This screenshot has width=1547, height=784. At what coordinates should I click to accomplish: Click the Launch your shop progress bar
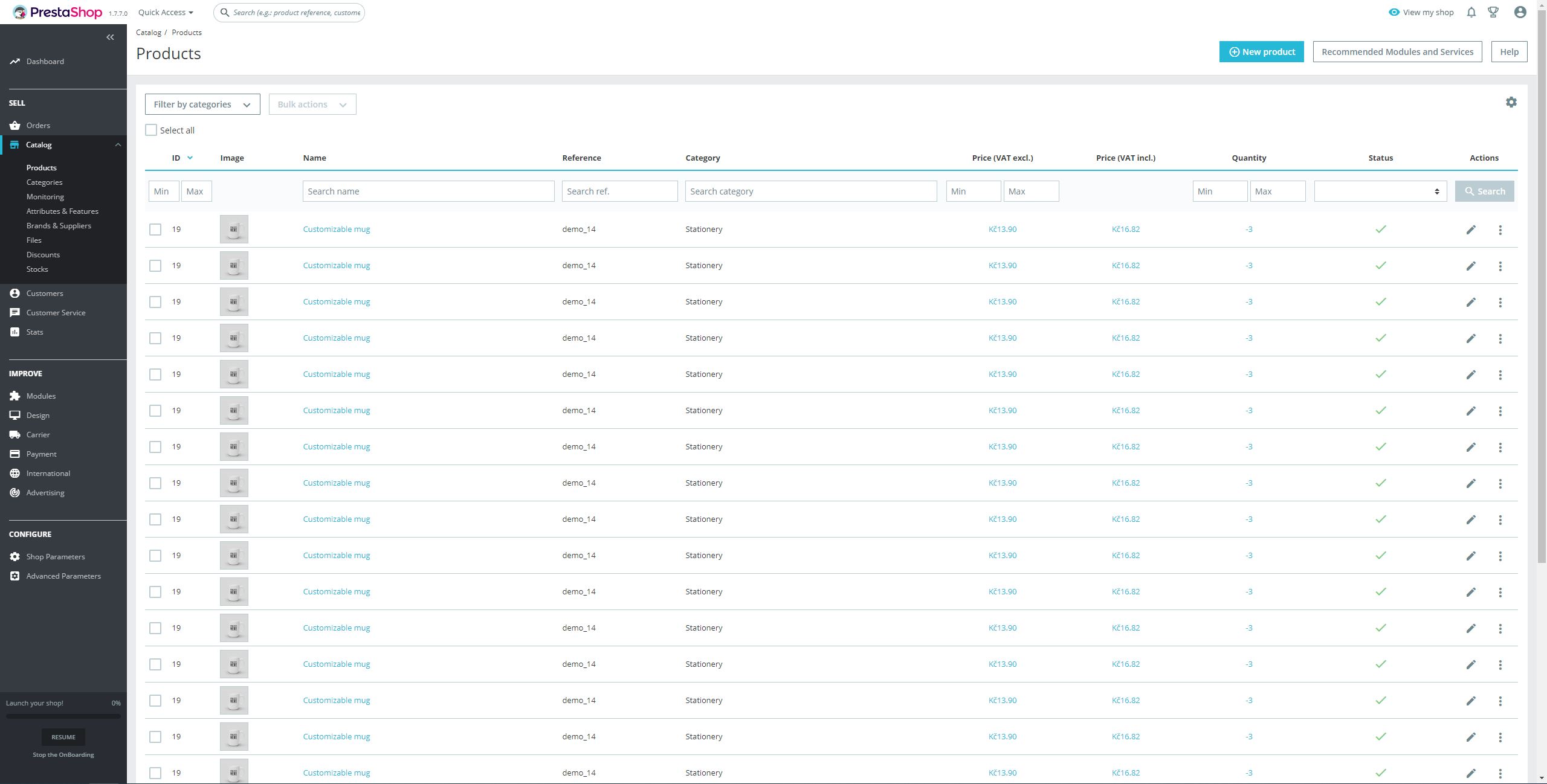[x=63, y=716]
